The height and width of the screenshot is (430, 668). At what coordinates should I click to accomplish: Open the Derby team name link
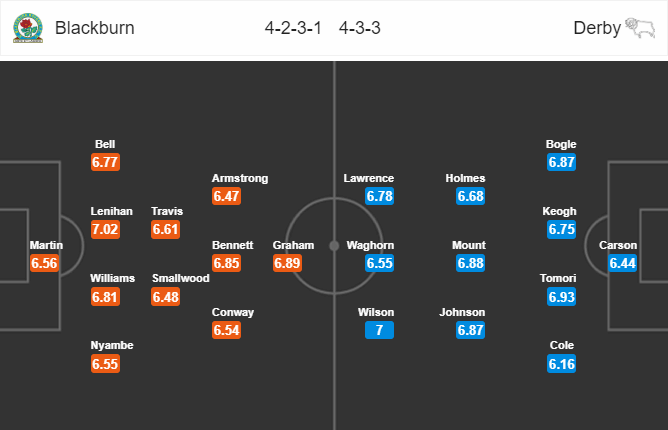597,28
